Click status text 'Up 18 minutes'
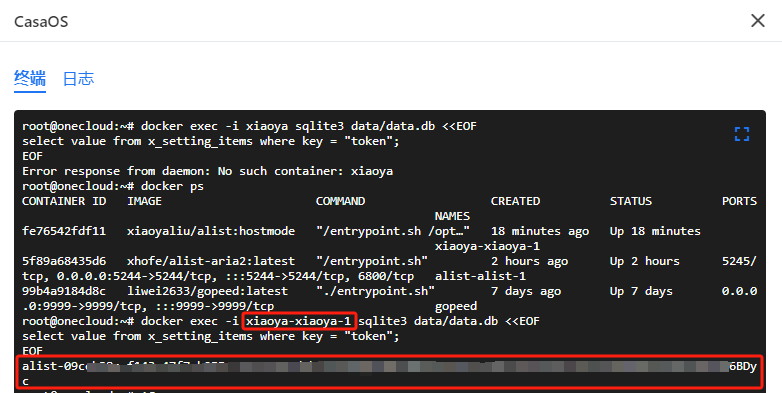 coord(655,231)
